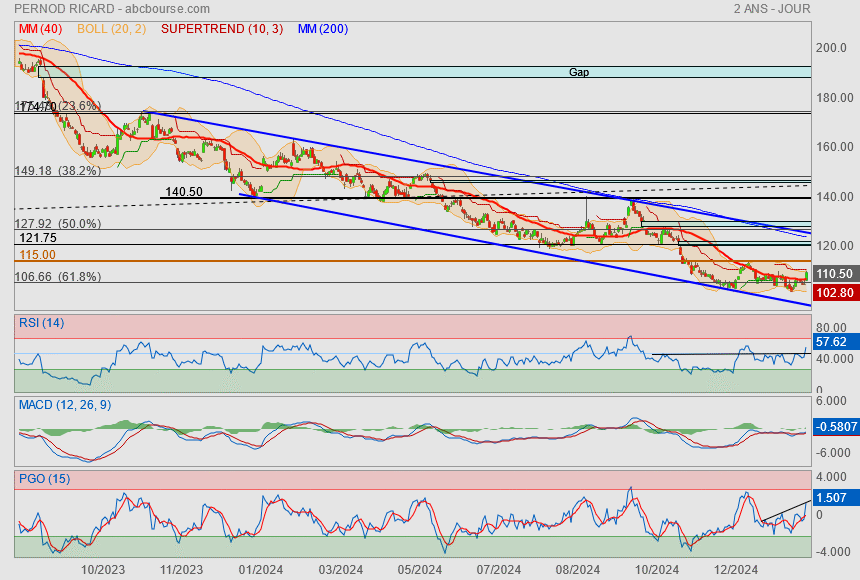Screen dimensions: 860x580
Task: Select the MM (40) legend label
Action: (x=41, y=29)
